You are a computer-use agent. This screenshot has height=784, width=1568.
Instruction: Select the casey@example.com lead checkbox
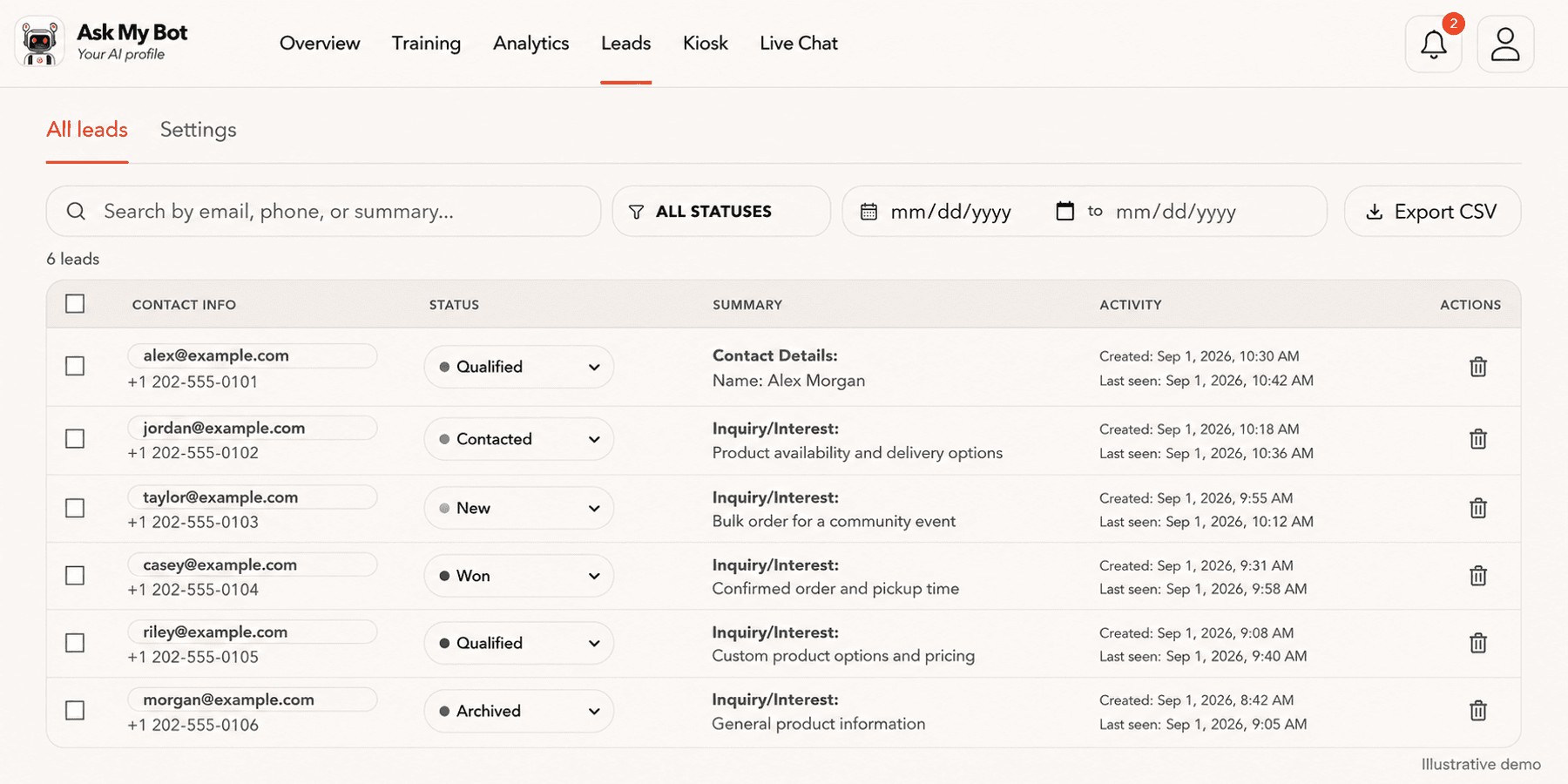pos(75,576)
